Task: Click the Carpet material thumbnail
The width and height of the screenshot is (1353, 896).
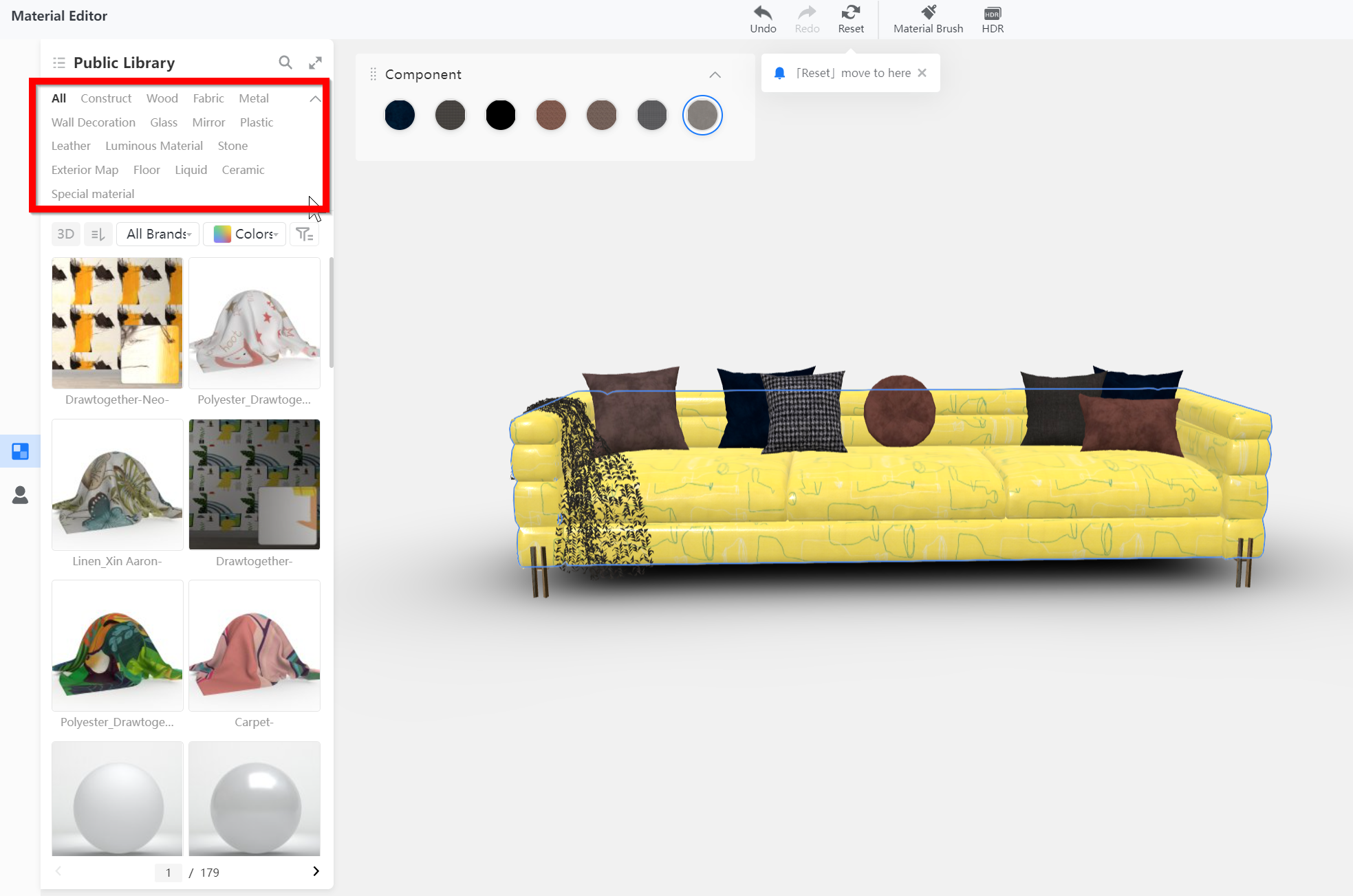Action: pos(254,646)
